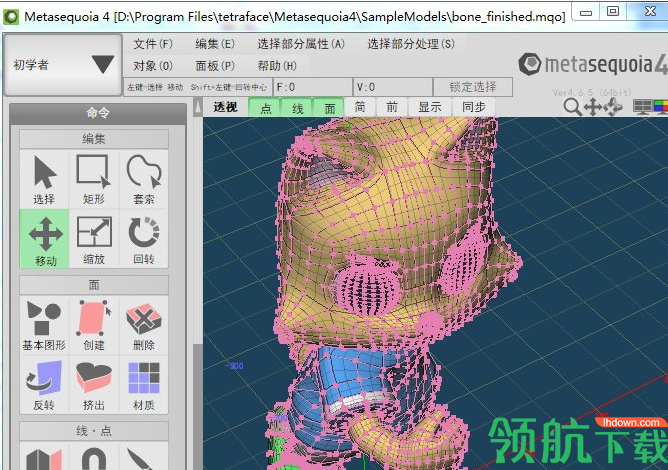Collapse the 面 tool section header
The width and height of the screenshot is (668, 470).
point(94,285)
